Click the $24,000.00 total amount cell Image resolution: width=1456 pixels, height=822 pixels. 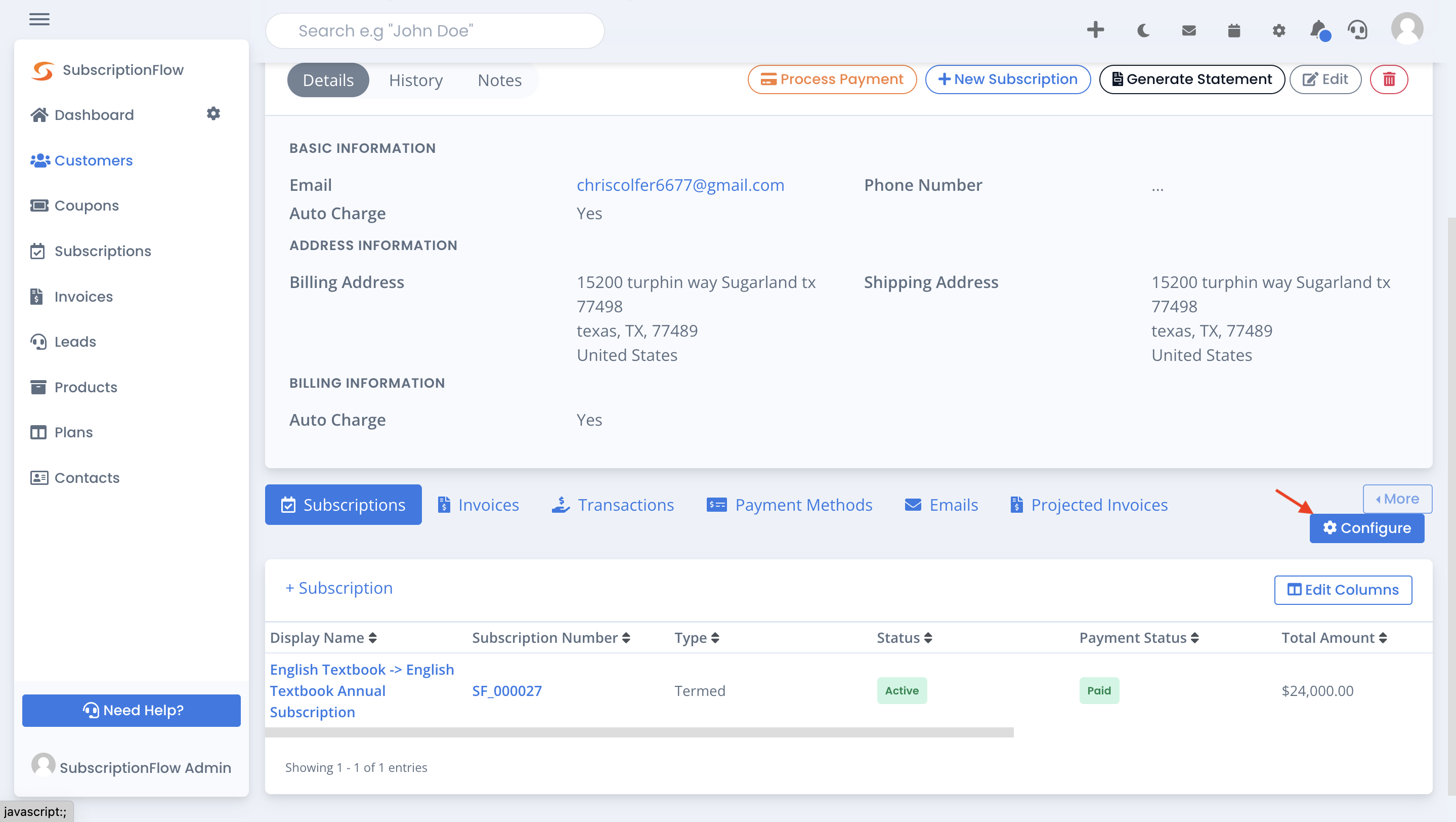click(1317, 691)
